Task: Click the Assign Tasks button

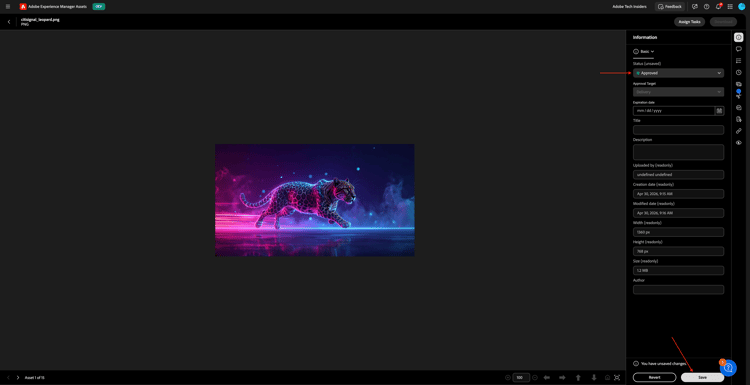Action: 689,22
